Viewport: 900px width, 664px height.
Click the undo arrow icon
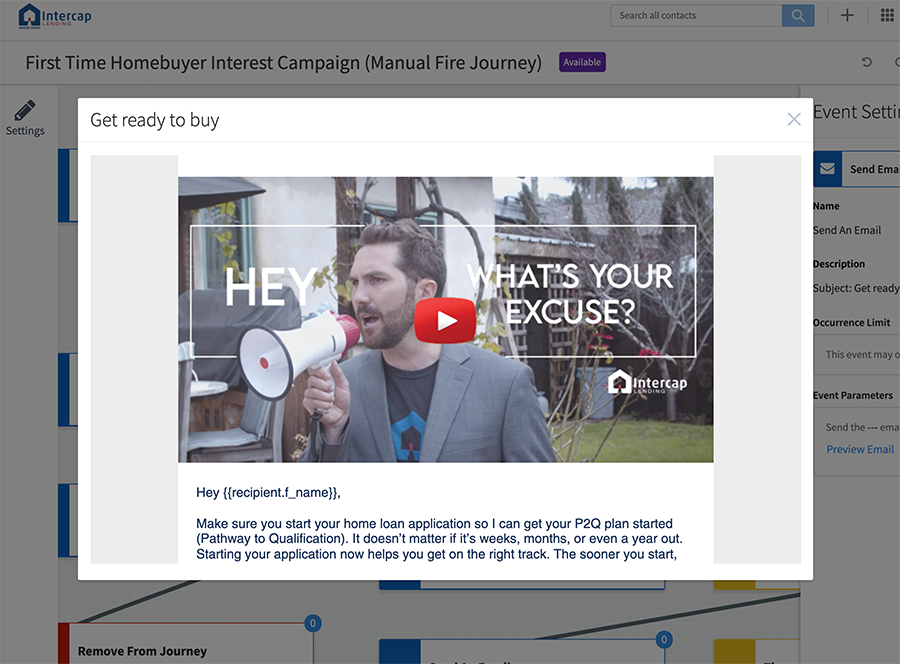click(x=867, y=62)
